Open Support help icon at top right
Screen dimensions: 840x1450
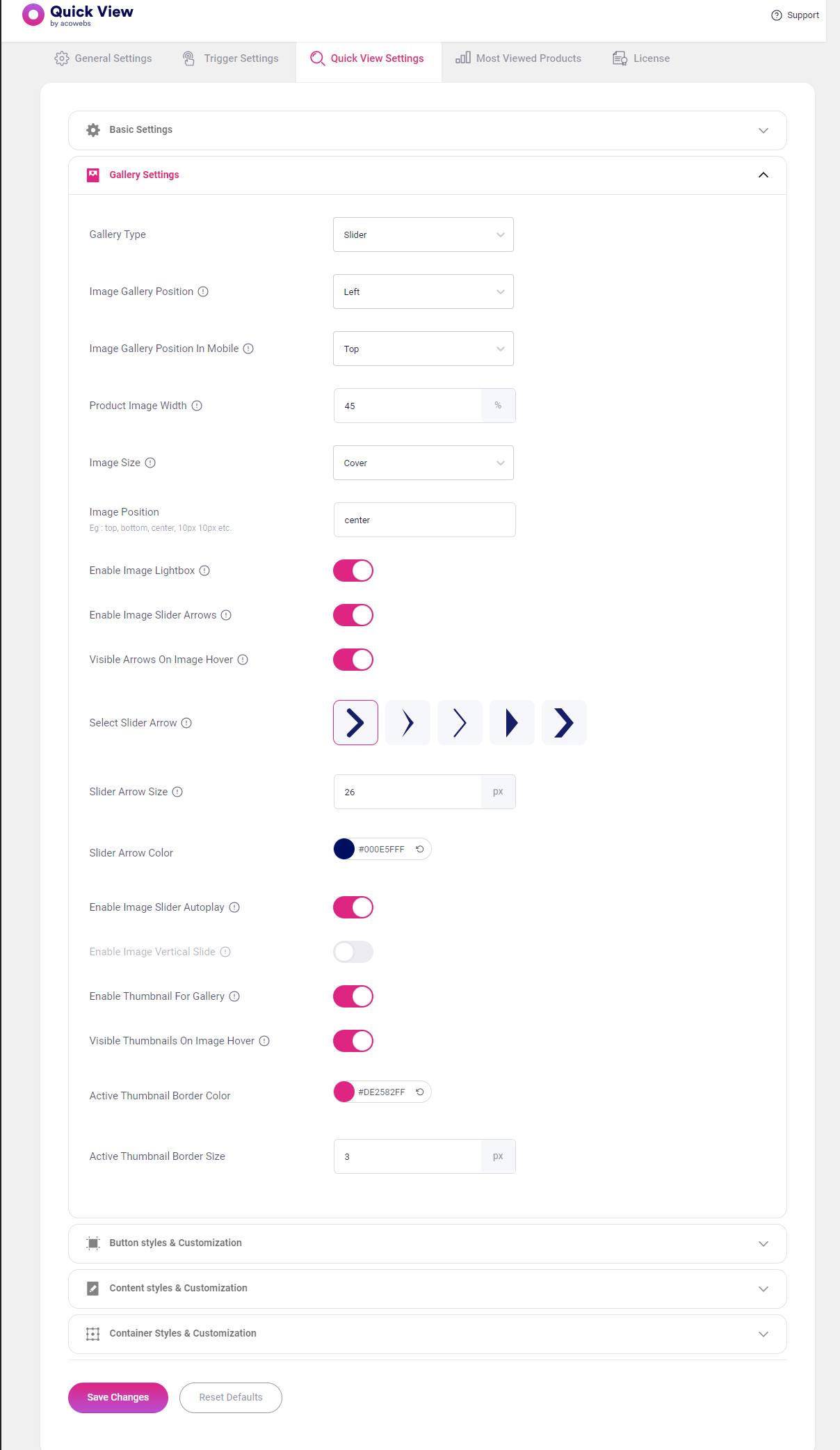[777, 15]
